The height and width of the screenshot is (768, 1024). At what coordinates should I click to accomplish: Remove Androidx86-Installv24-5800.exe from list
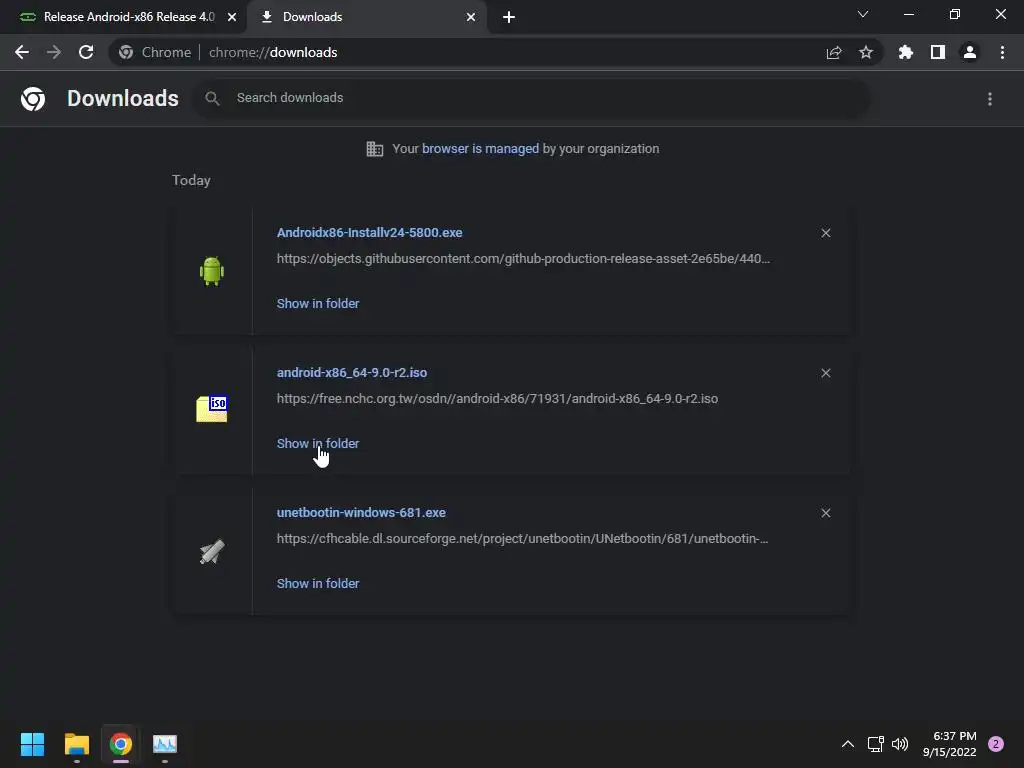point(826,233)
